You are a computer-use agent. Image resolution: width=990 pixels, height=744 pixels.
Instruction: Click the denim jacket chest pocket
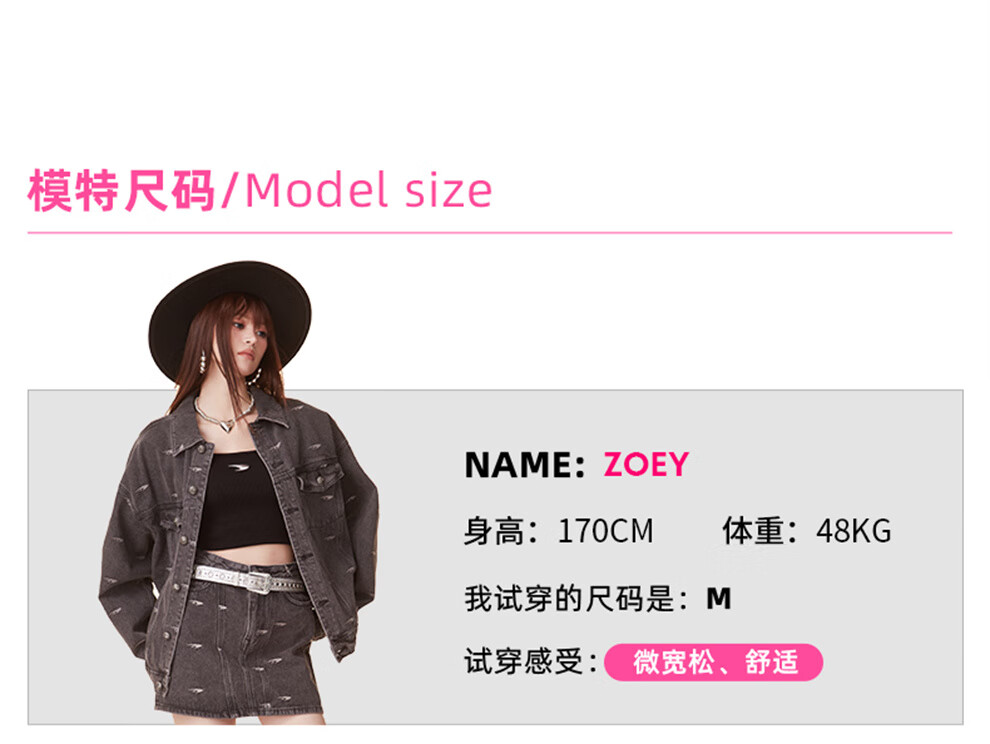click(x=320, y=479)
